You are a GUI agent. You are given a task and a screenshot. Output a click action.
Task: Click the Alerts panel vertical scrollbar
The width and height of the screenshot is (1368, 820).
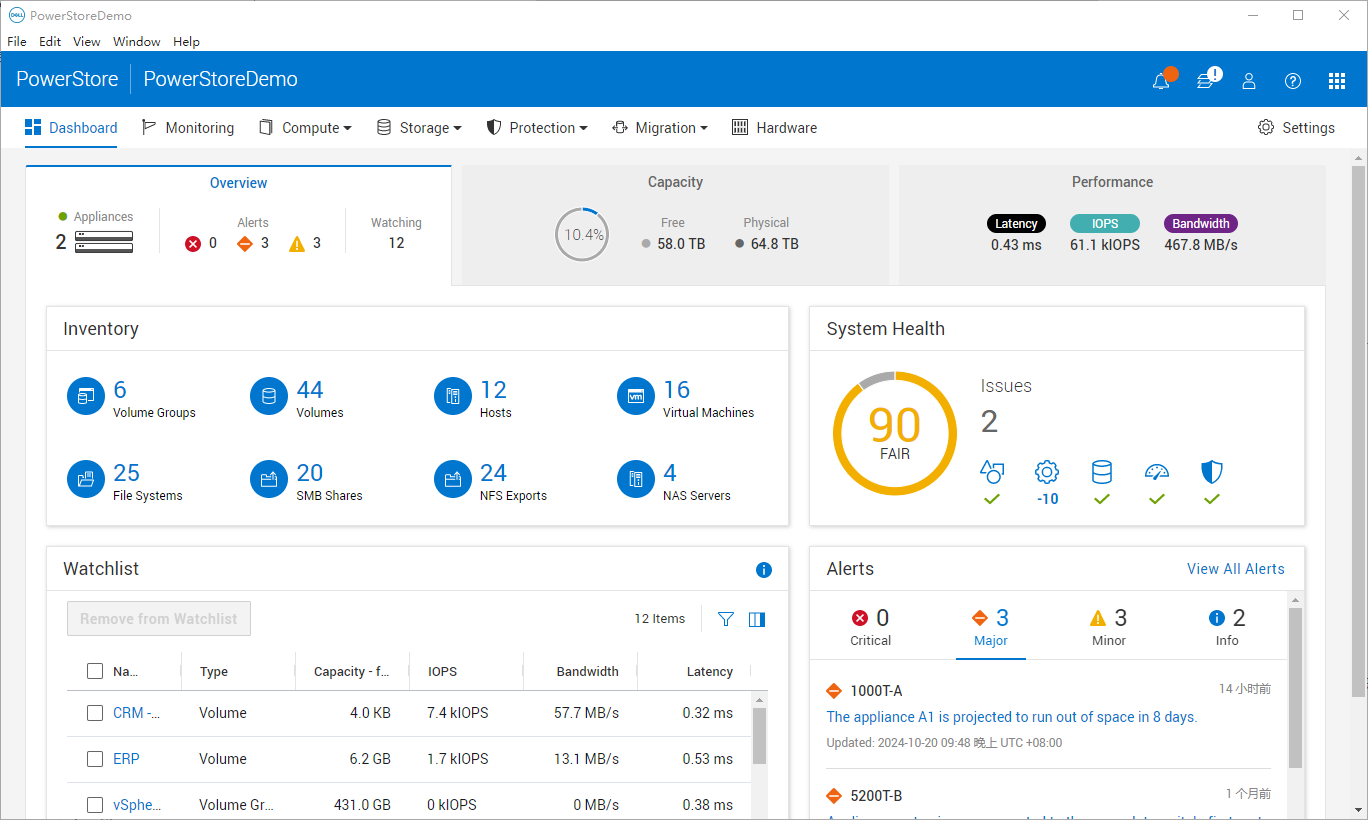coord(1296,688)
